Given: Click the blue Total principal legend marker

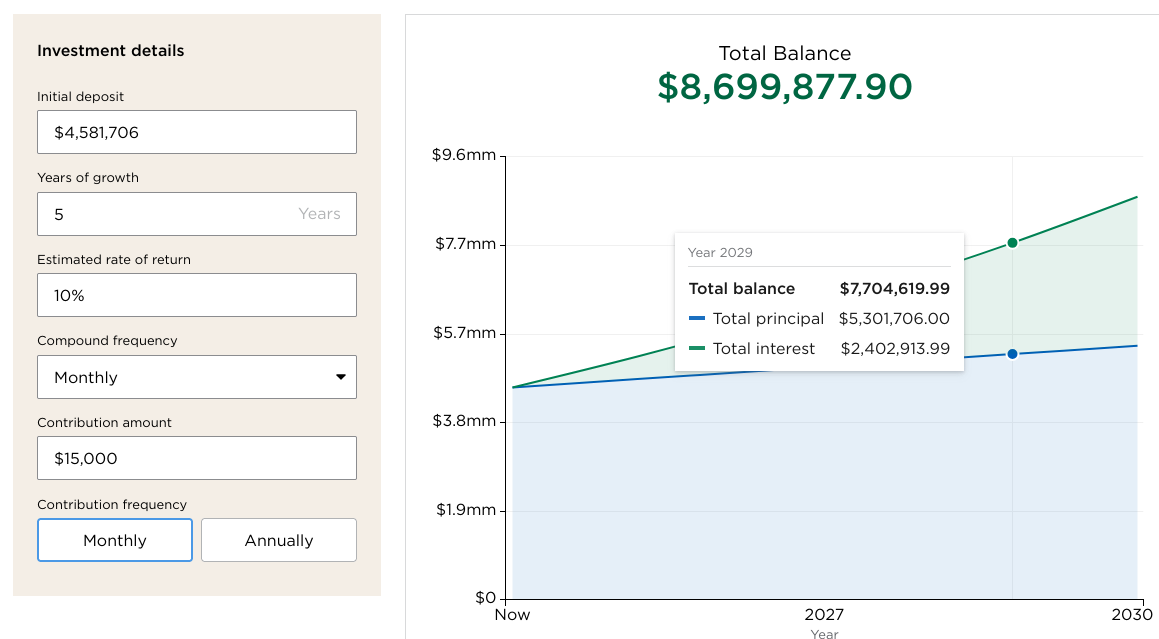Looking at the screenshot, I should click(696, 319).
